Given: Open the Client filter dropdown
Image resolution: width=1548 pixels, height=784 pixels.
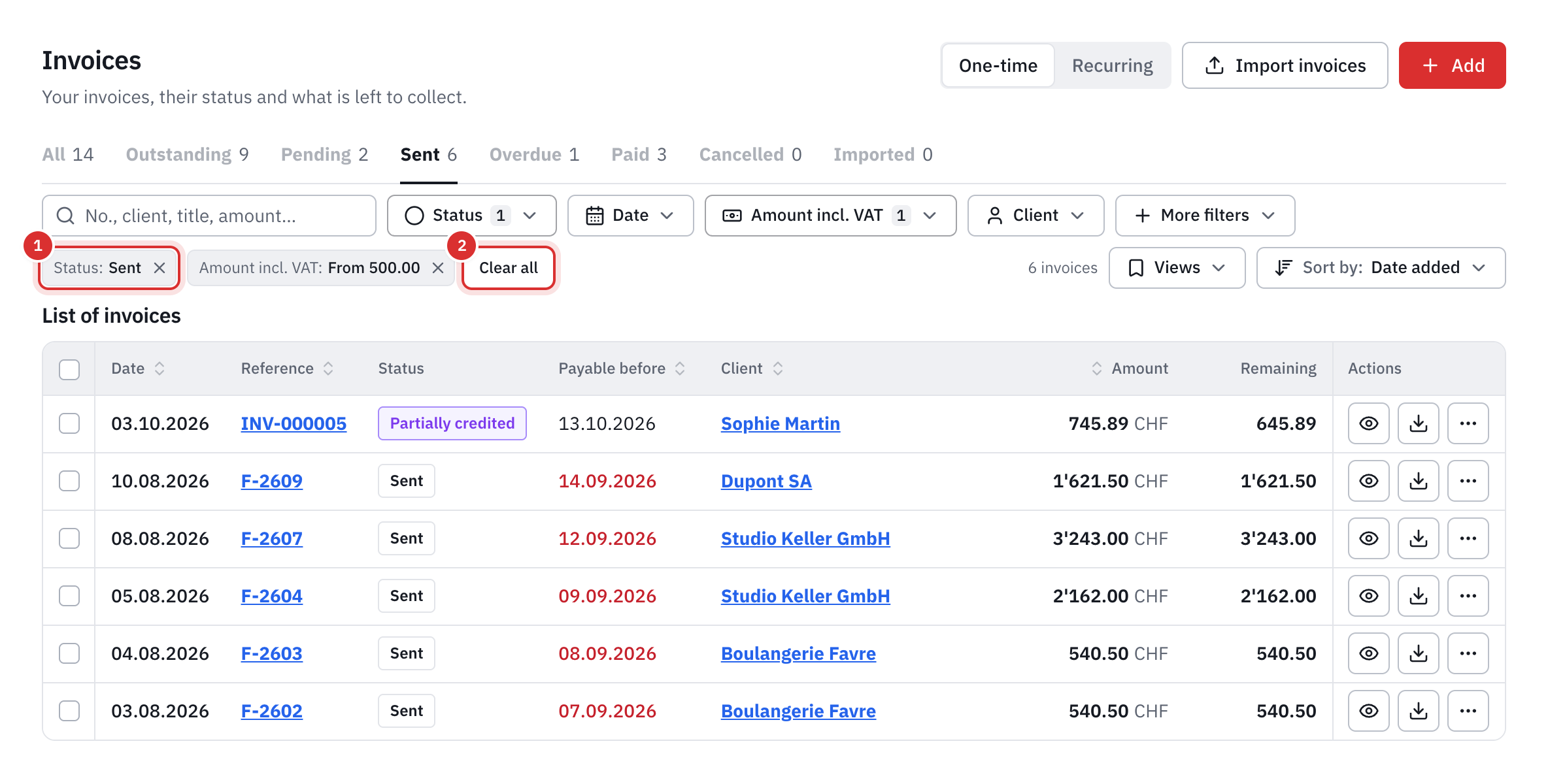Looking at the screenshot, I should 1035,216.
